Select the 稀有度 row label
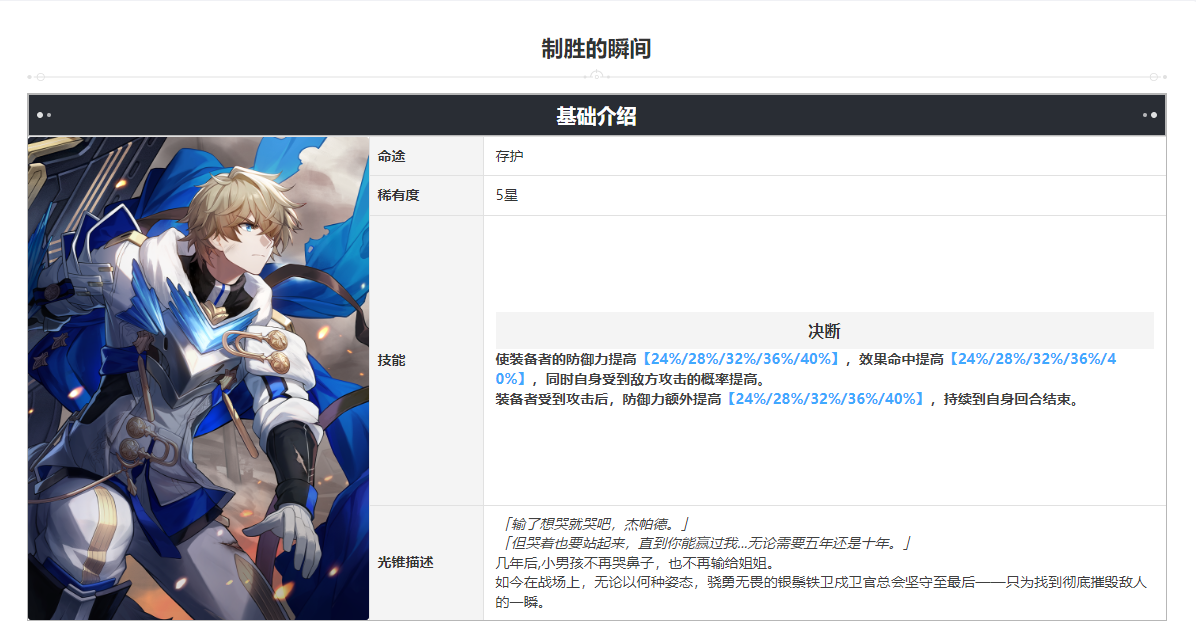 (398, 195)
